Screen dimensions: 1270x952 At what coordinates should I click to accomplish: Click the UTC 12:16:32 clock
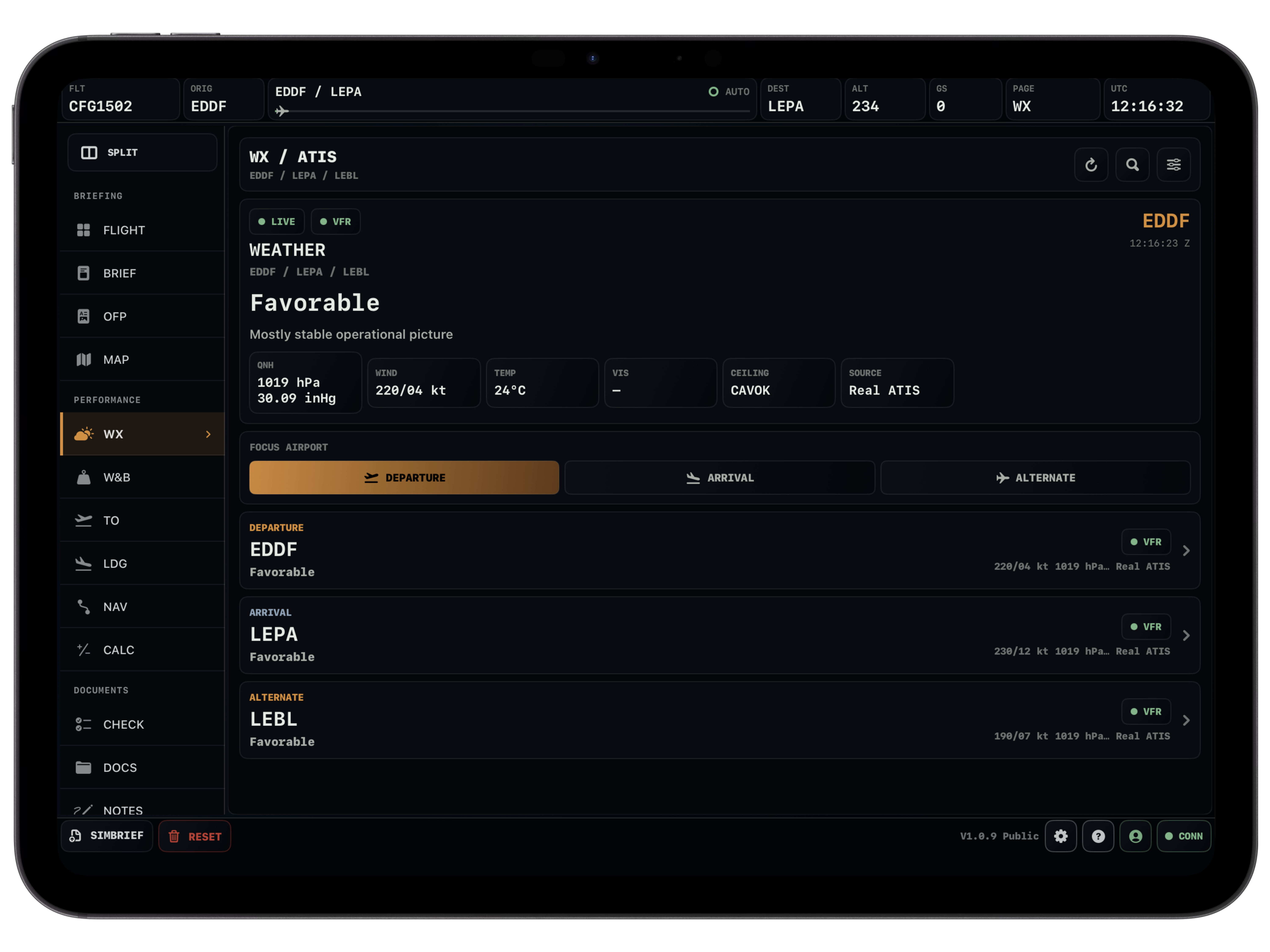(x=1157, y=99)
